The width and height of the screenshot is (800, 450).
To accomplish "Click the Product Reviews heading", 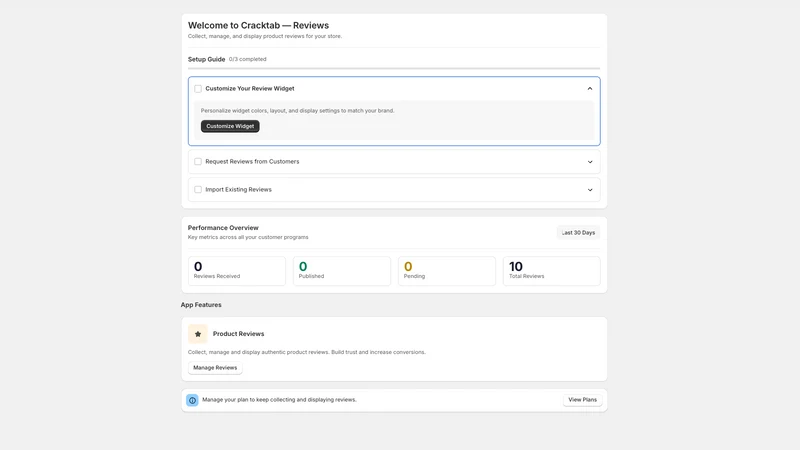I will click(238, 334).
